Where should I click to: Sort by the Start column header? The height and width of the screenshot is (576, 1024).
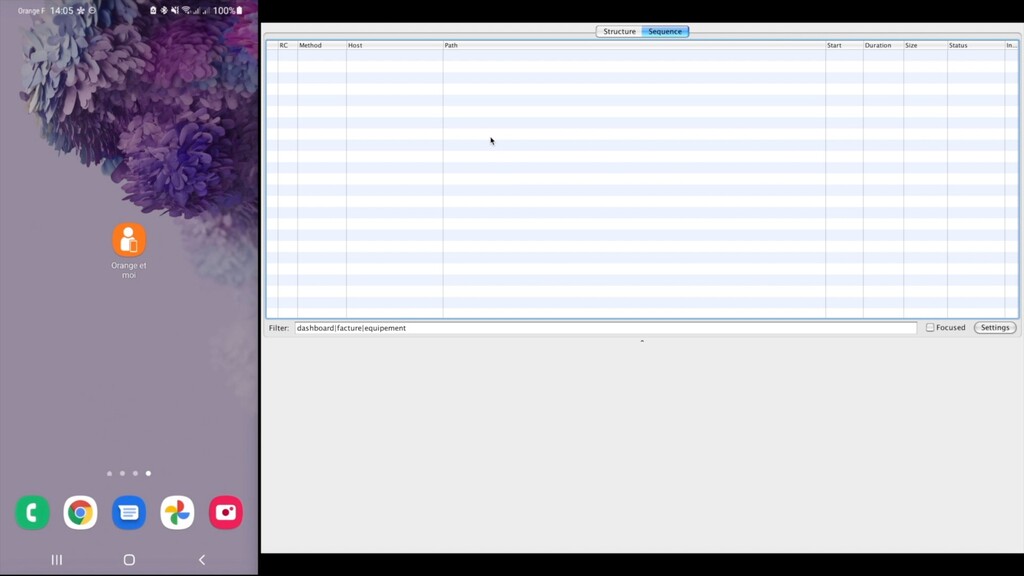tap(844, 45)
